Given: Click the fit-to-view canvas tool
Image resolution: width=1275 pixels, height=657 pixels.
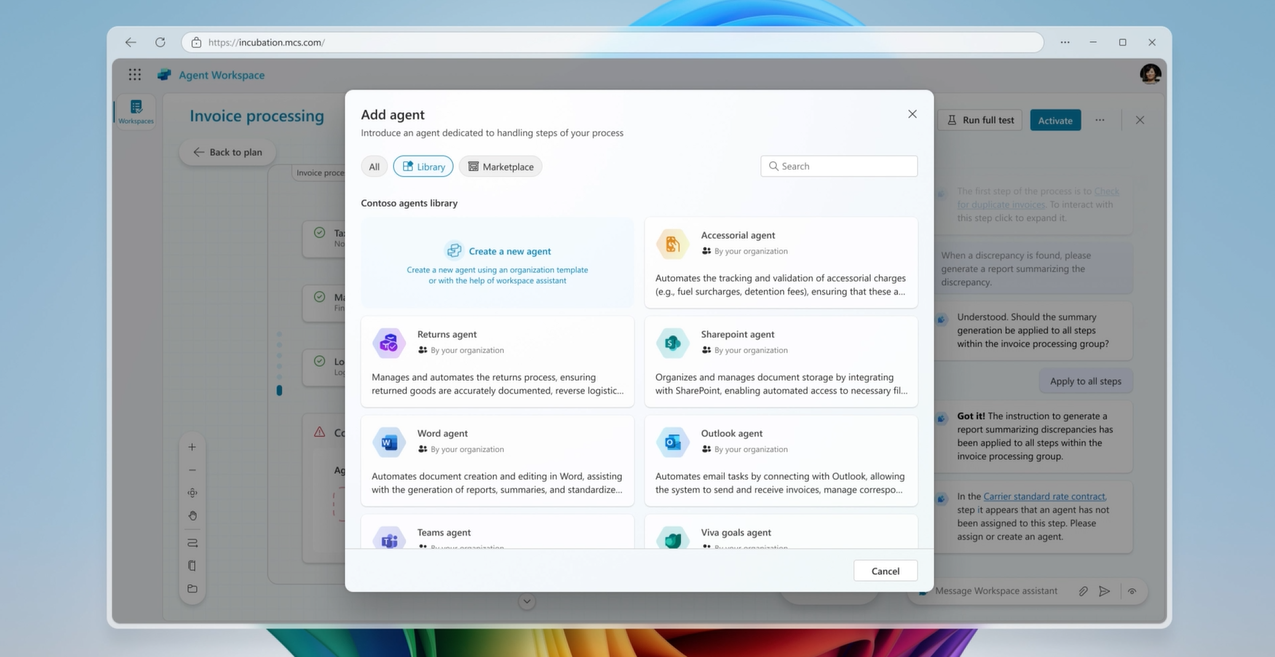Looking at the screenshot, I should point(192,493).
